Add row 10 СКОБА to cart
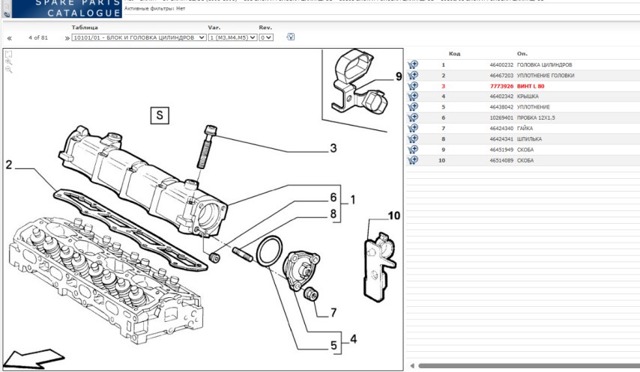 tap(413, 160)
